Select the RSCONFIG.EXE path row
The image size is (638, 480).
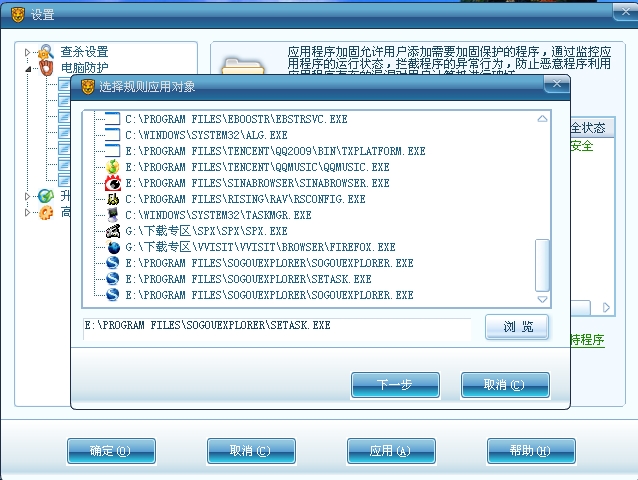(x=245, y=199)
